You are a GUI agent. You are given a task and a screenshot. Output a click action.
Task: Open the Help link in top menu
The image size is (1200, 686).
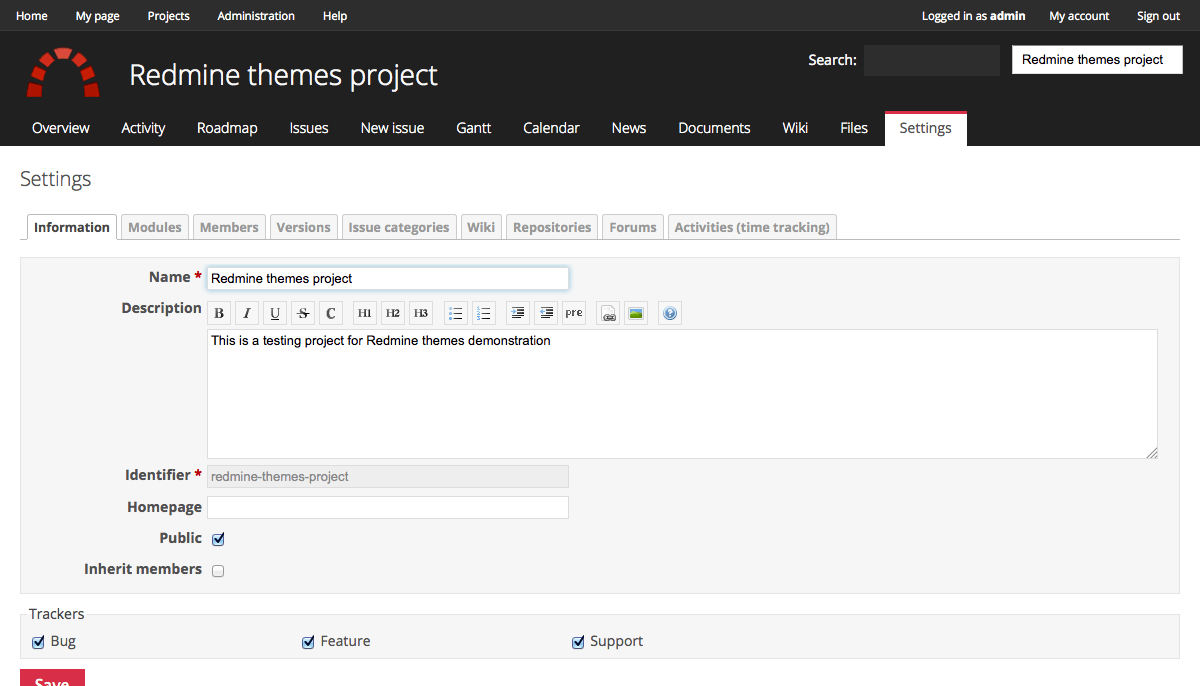coord(335,16)
